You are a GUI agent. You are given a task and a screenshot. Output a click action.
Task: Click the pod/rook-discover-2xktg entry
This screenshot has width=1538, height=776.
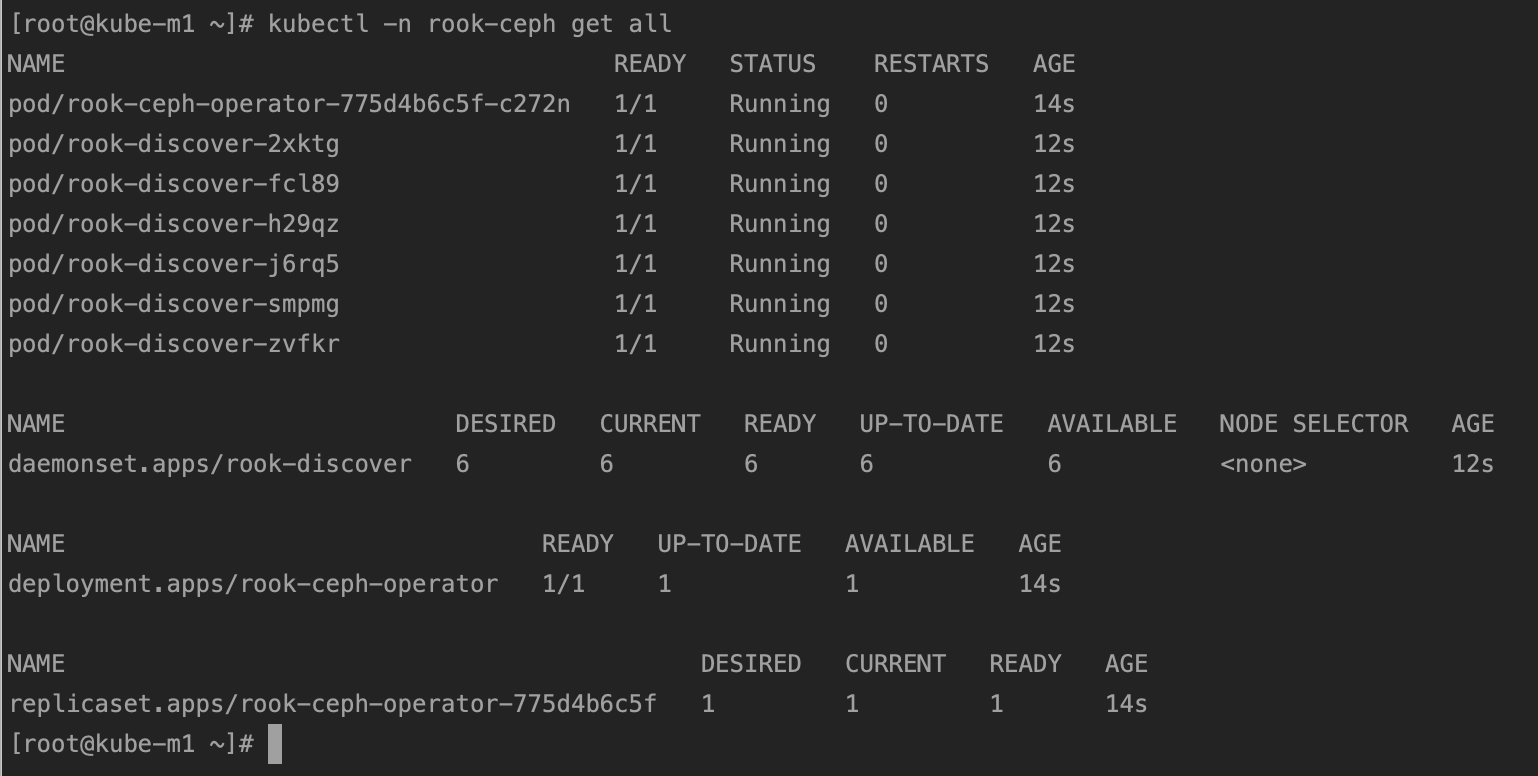coord(174,144)
